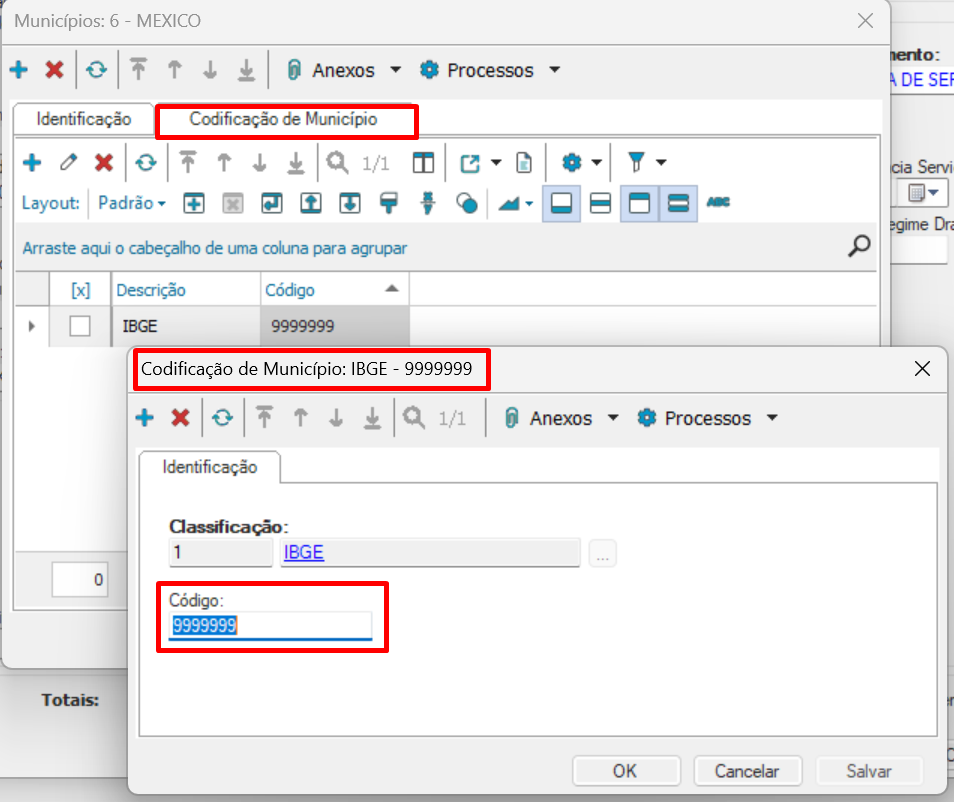Go to last record in Municípios toolbar
954x802 pixels.
coord(246,69)
